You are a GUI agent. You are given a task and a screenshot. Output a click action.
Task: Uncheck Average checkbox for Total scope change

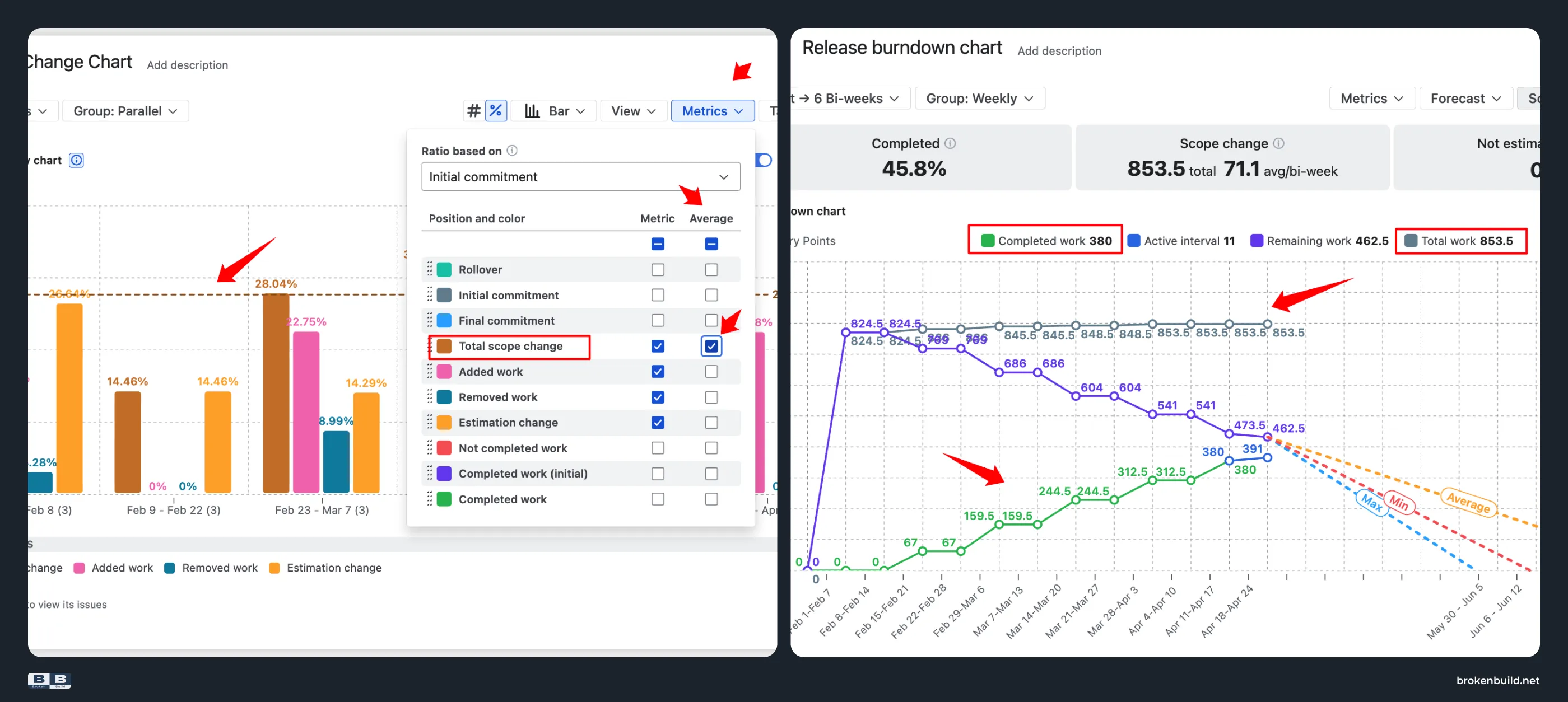click(711, 346)
